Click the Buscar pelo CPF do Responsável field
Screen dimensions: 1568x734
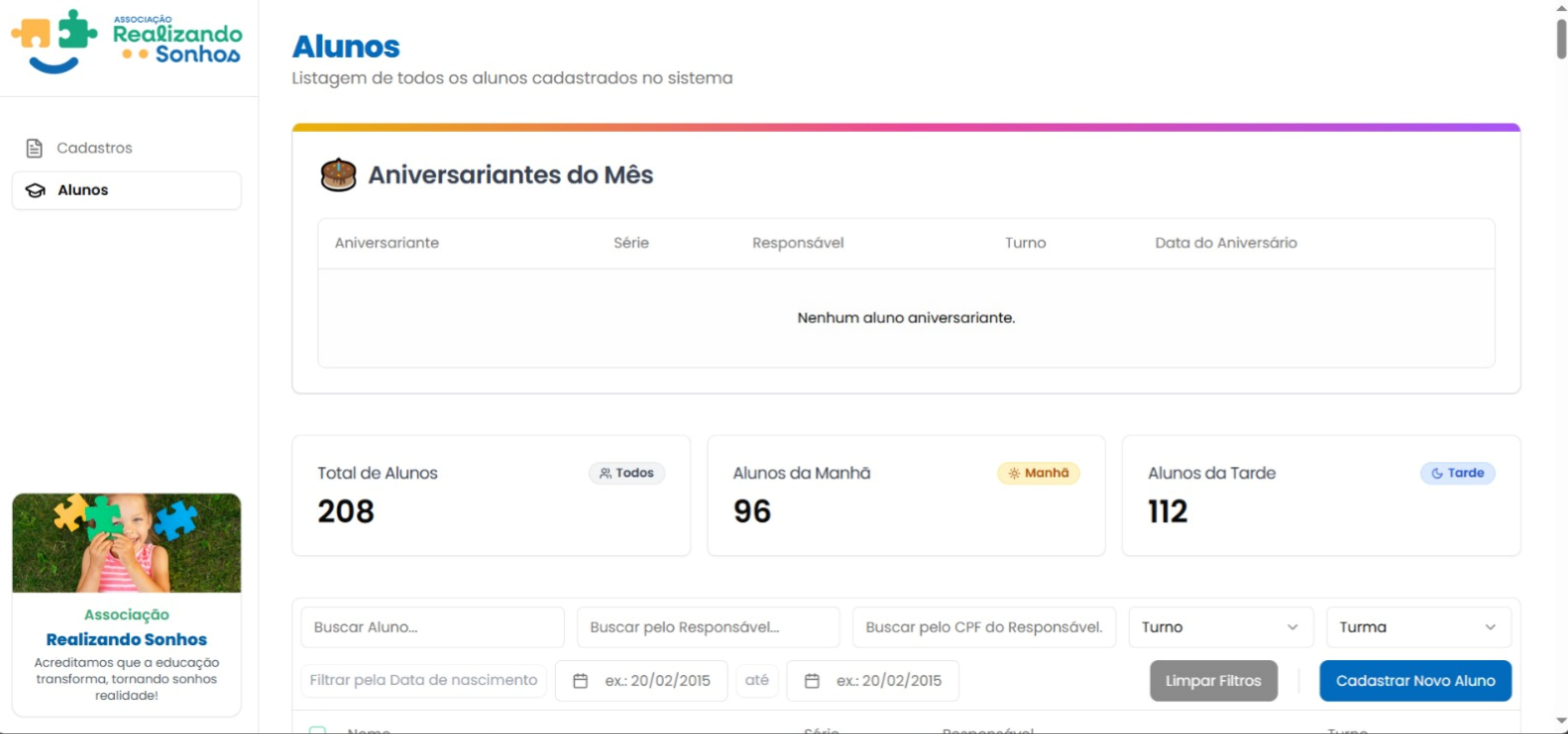click(983, 627)
